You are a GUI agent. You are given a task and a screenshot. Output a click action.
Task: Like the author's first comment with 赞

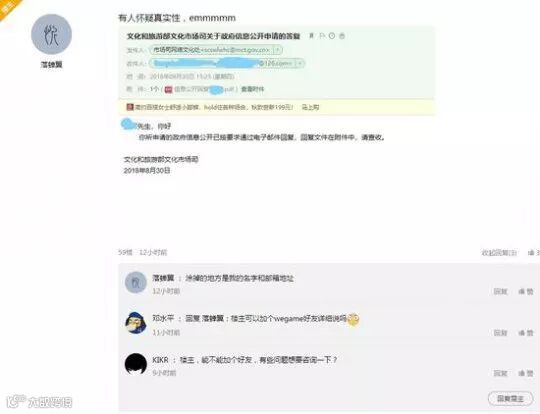coord(526,291)
